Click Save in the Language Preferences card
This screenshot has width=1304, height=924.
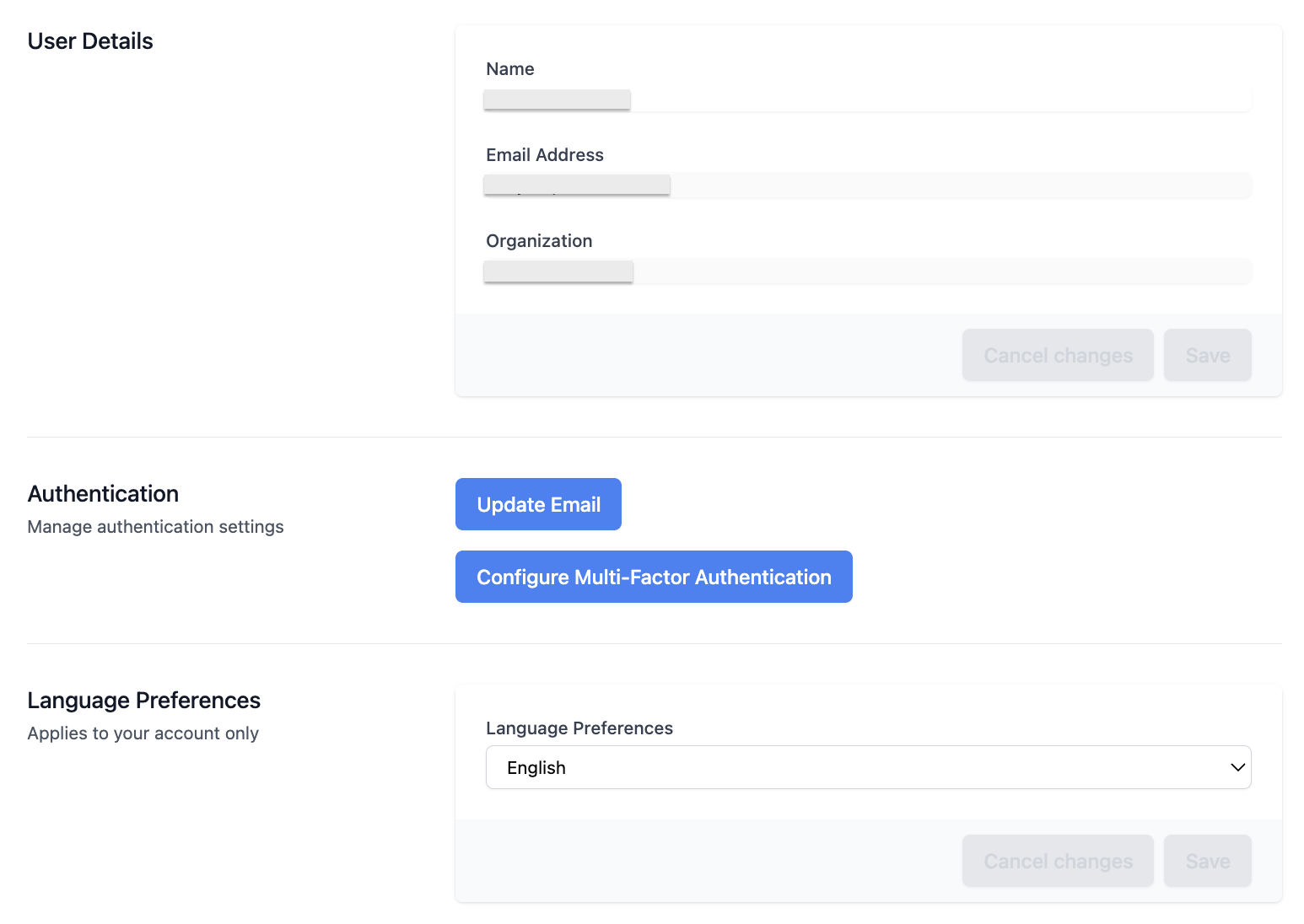point(1207,861)
